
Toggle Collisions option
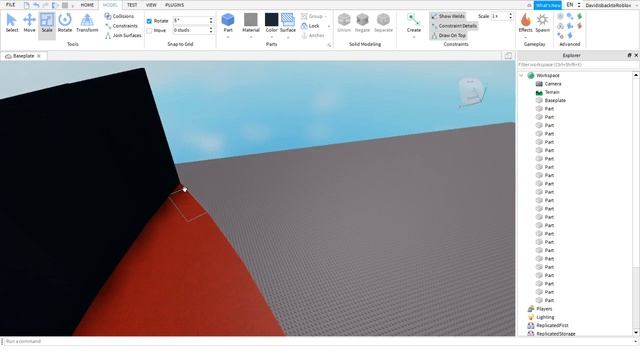pyautogui.click(x=119, y=16)
